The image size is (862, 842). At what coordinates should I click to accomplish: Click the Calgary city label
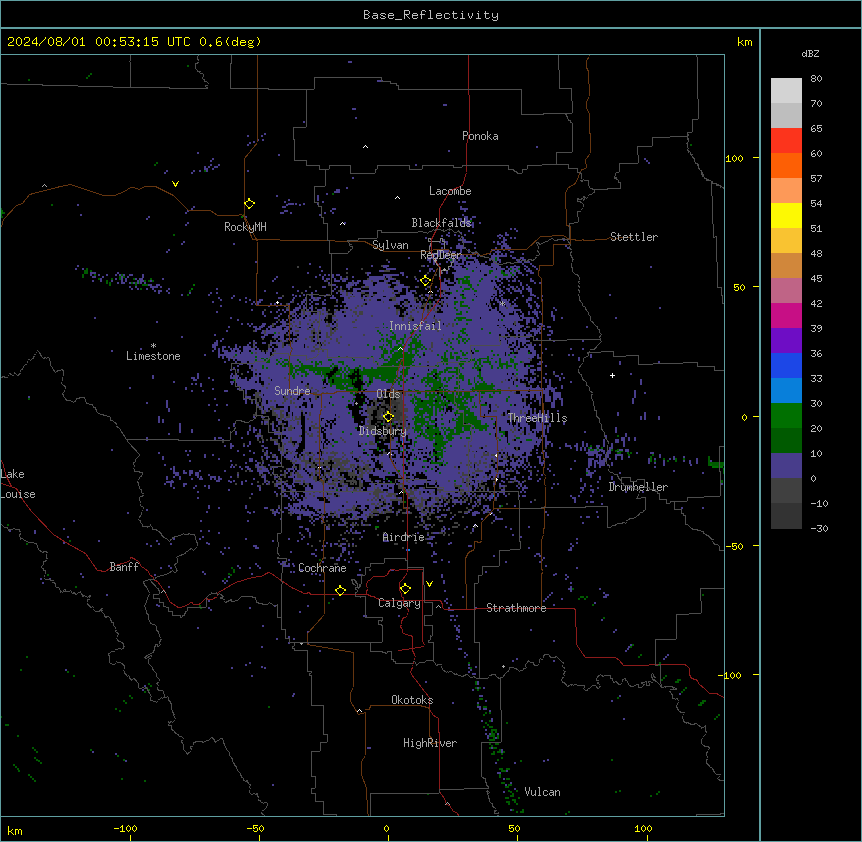[399, 603]
